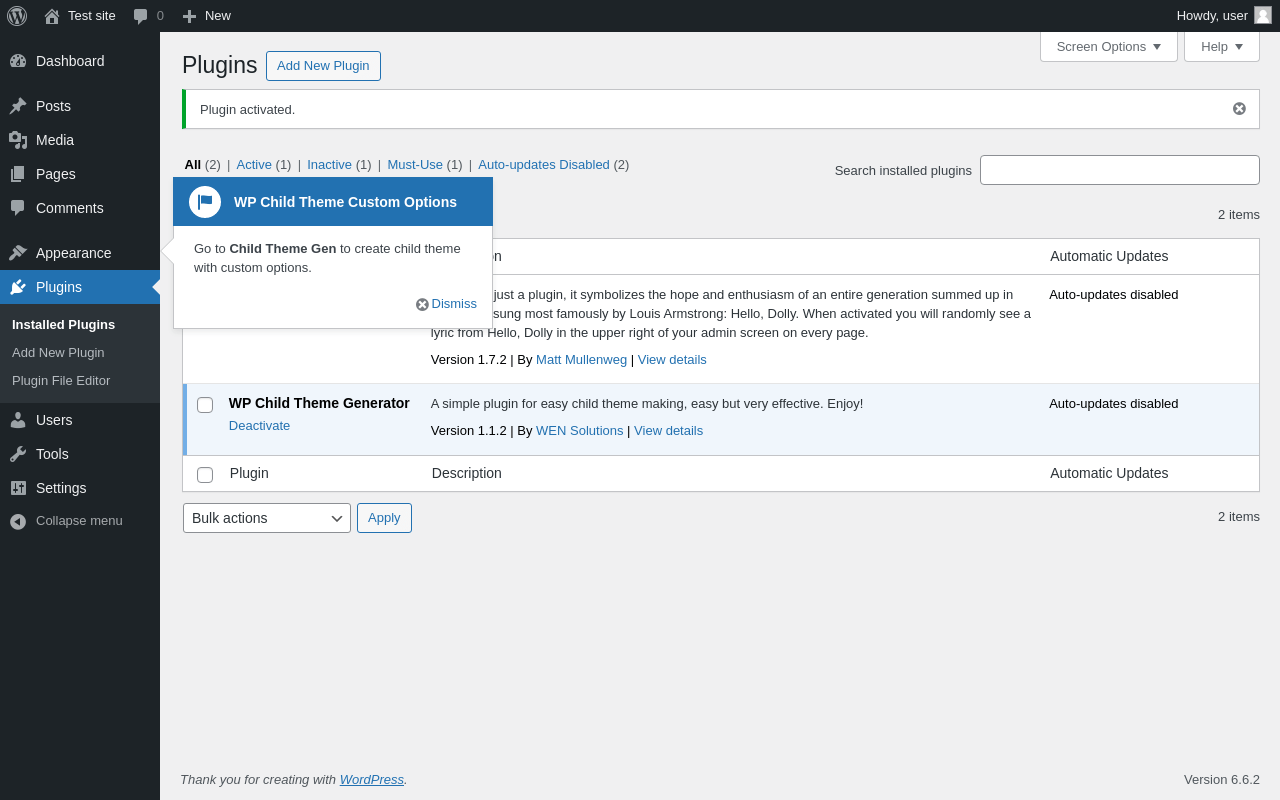Click the Appearance paintbrush icon

18,253
